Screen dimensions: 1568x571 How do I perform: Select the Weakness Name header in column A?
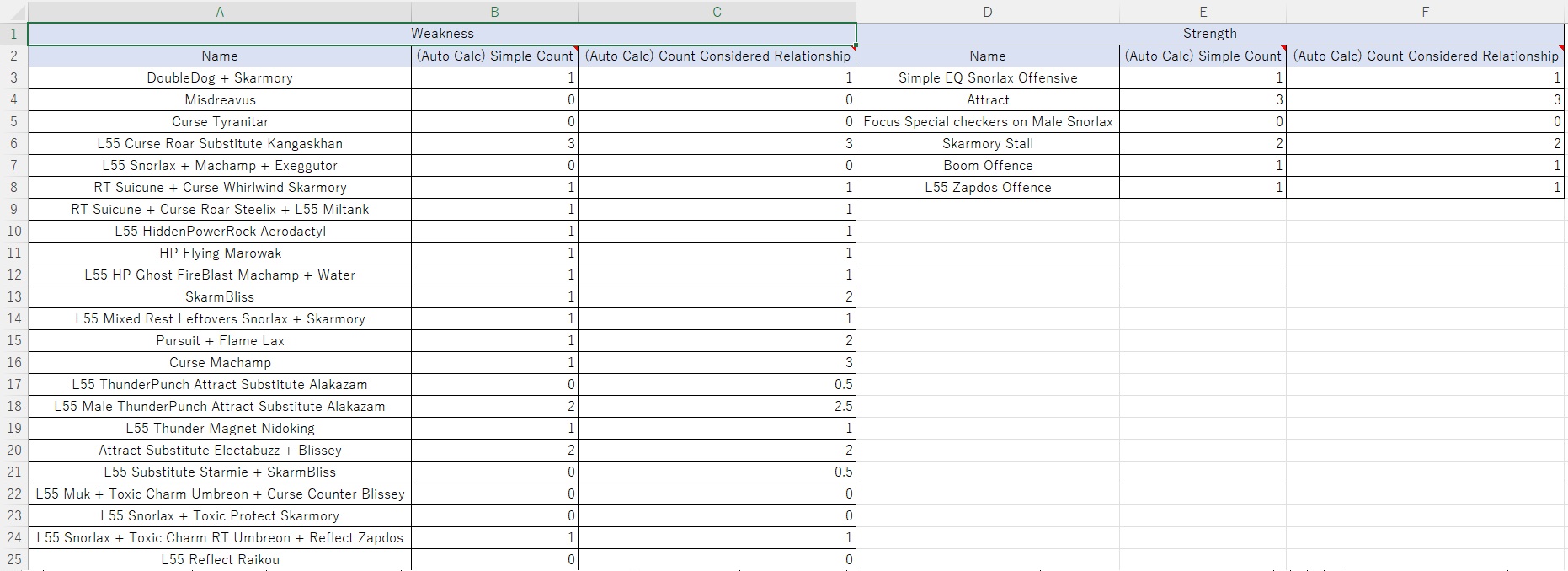coord(220,56)
